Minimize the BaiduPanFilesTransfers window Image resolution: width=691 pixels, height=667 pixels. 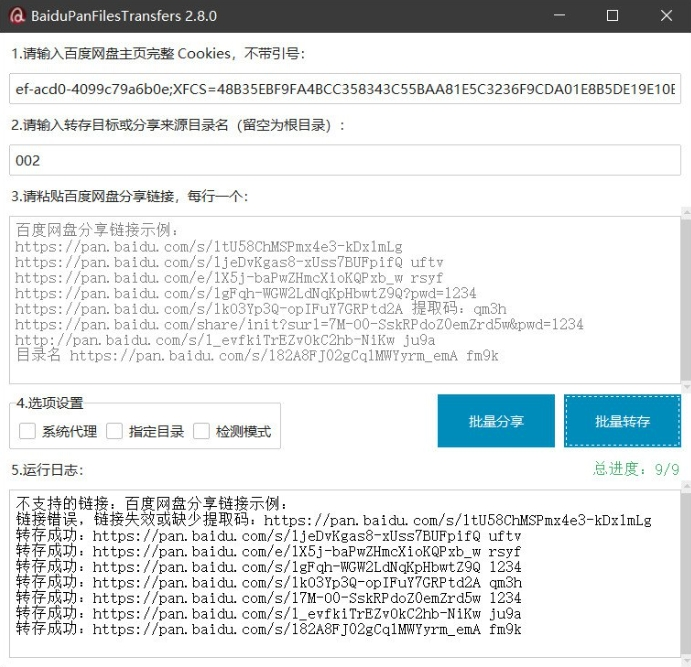560,16
